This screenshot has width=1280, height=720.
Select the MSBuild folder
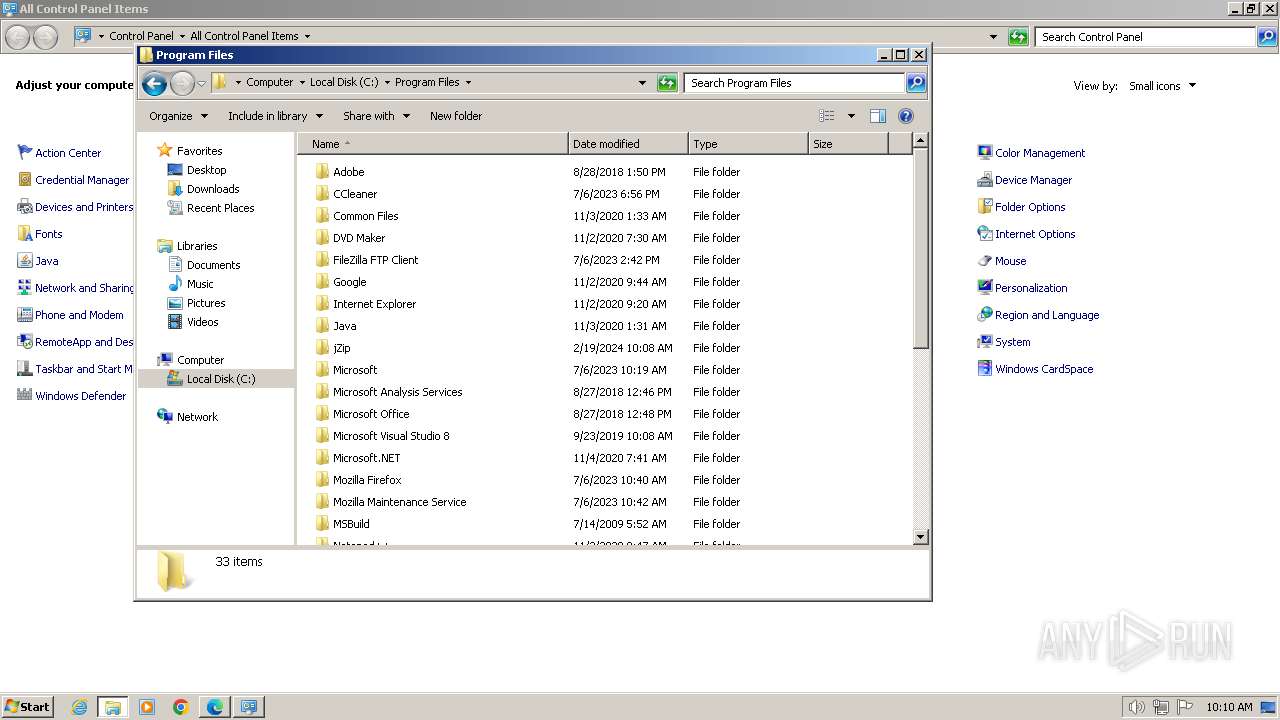[x=351, y=524]
